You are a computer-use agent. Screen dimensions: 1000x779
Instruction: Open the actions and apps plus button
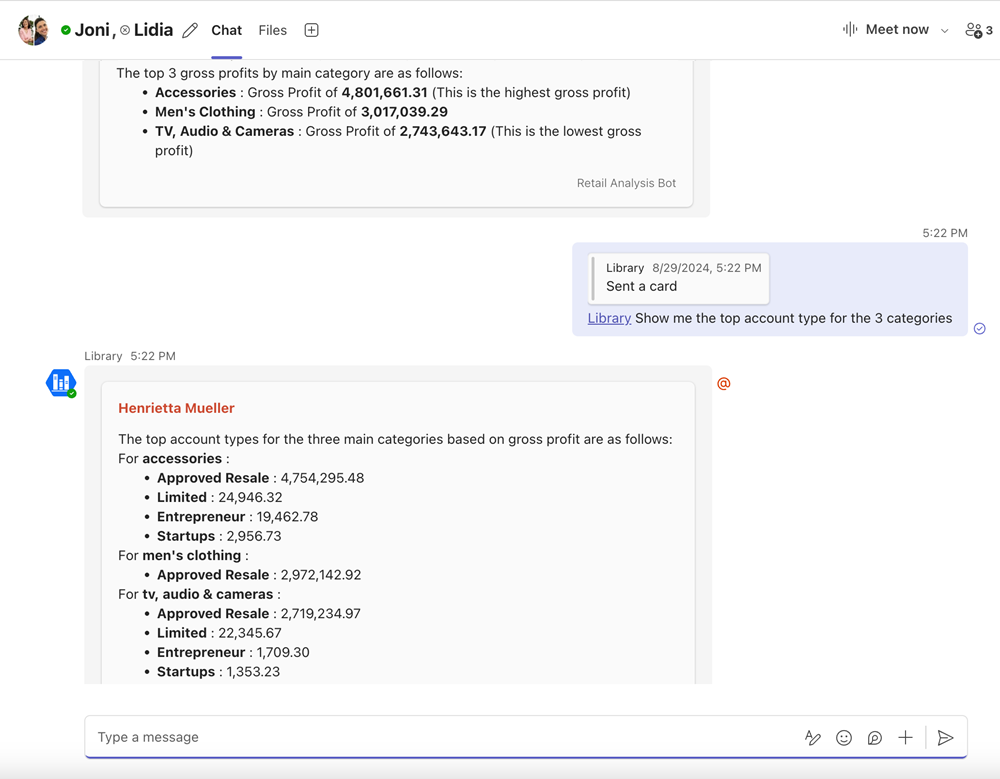(905, 738)
